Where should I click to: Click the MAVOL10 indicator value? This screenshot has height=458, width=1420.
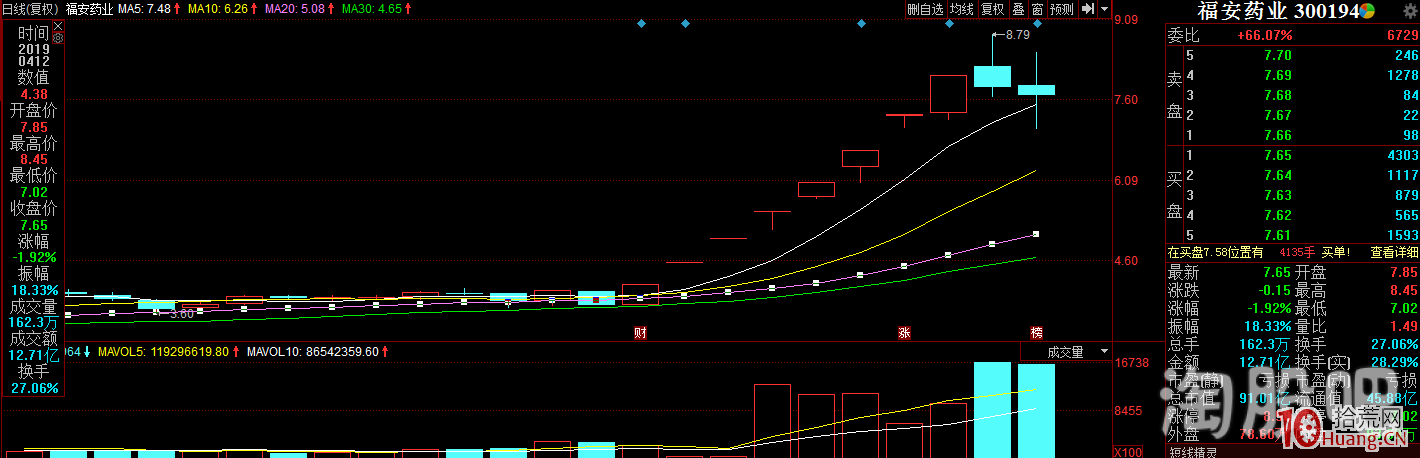point(312,352)
